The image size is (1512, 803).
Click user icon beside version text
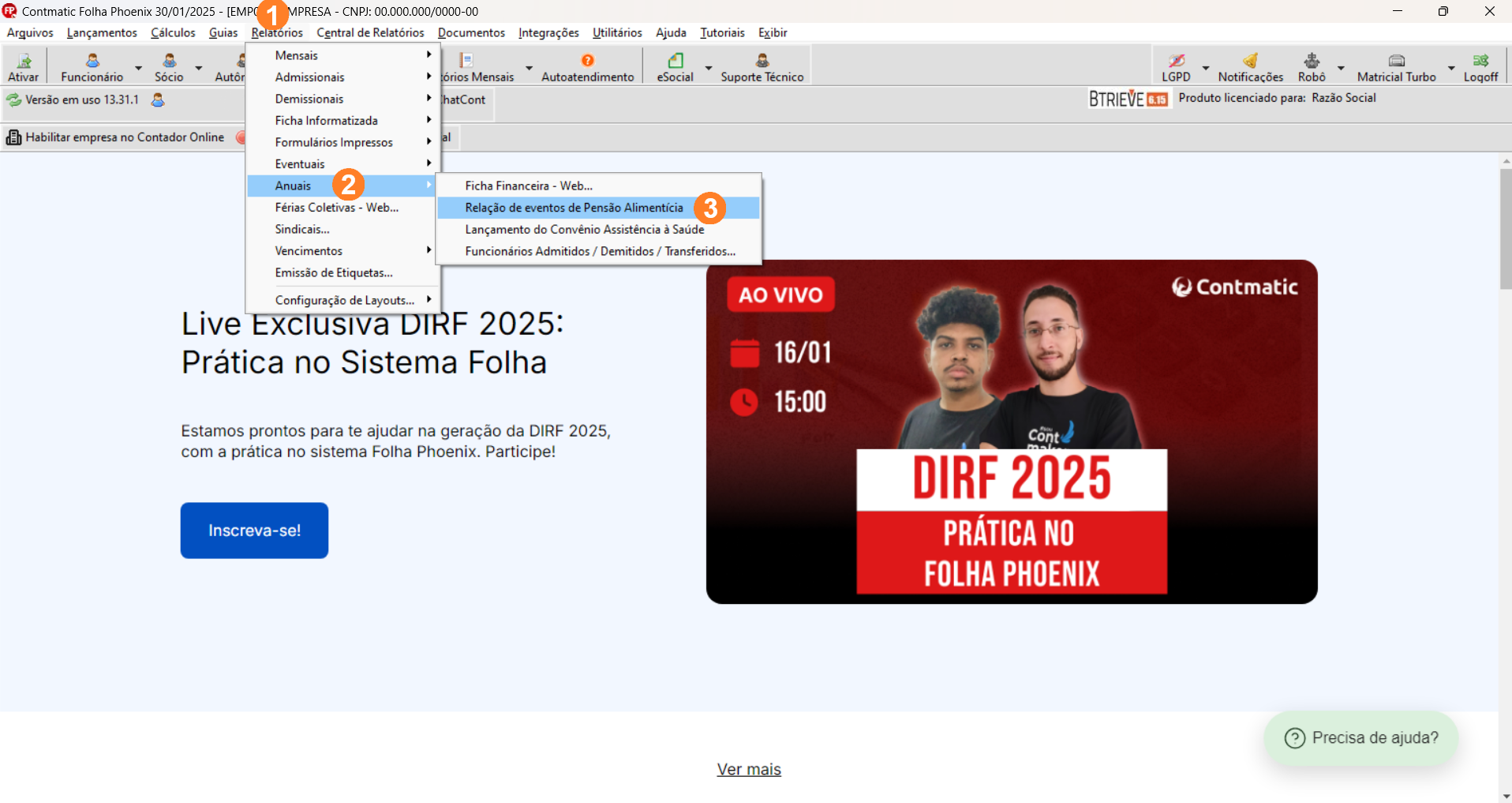[158, 100]
